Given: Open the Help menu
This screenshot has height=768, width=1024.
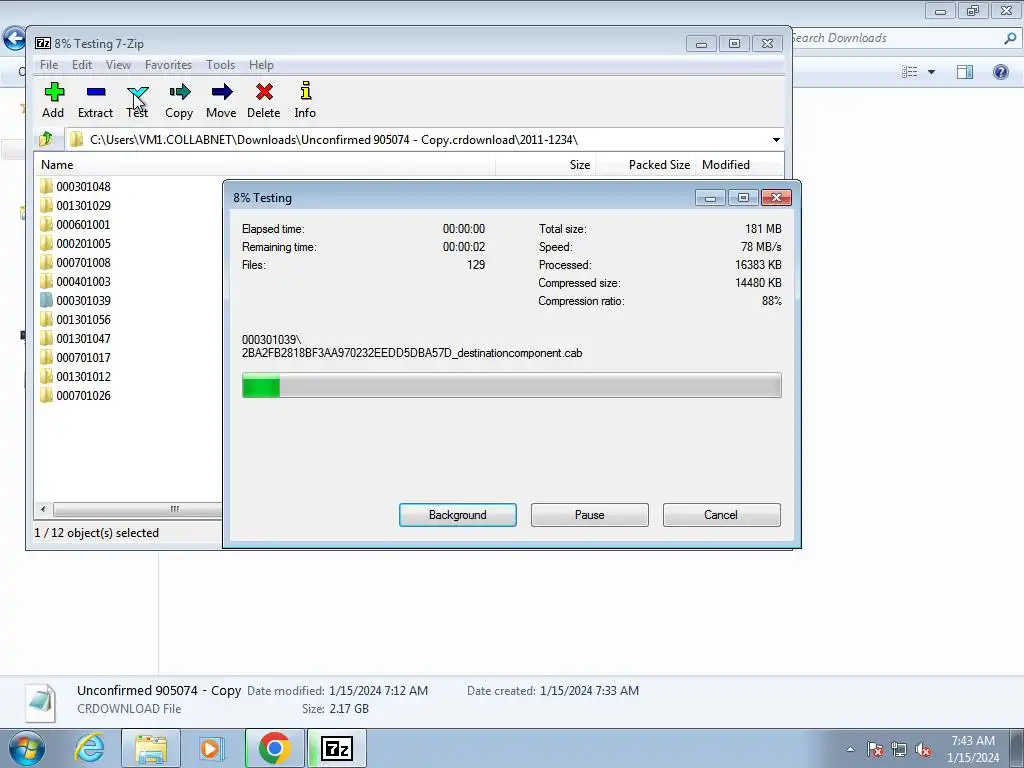Looking at the screenshot, I should point(261,65).
